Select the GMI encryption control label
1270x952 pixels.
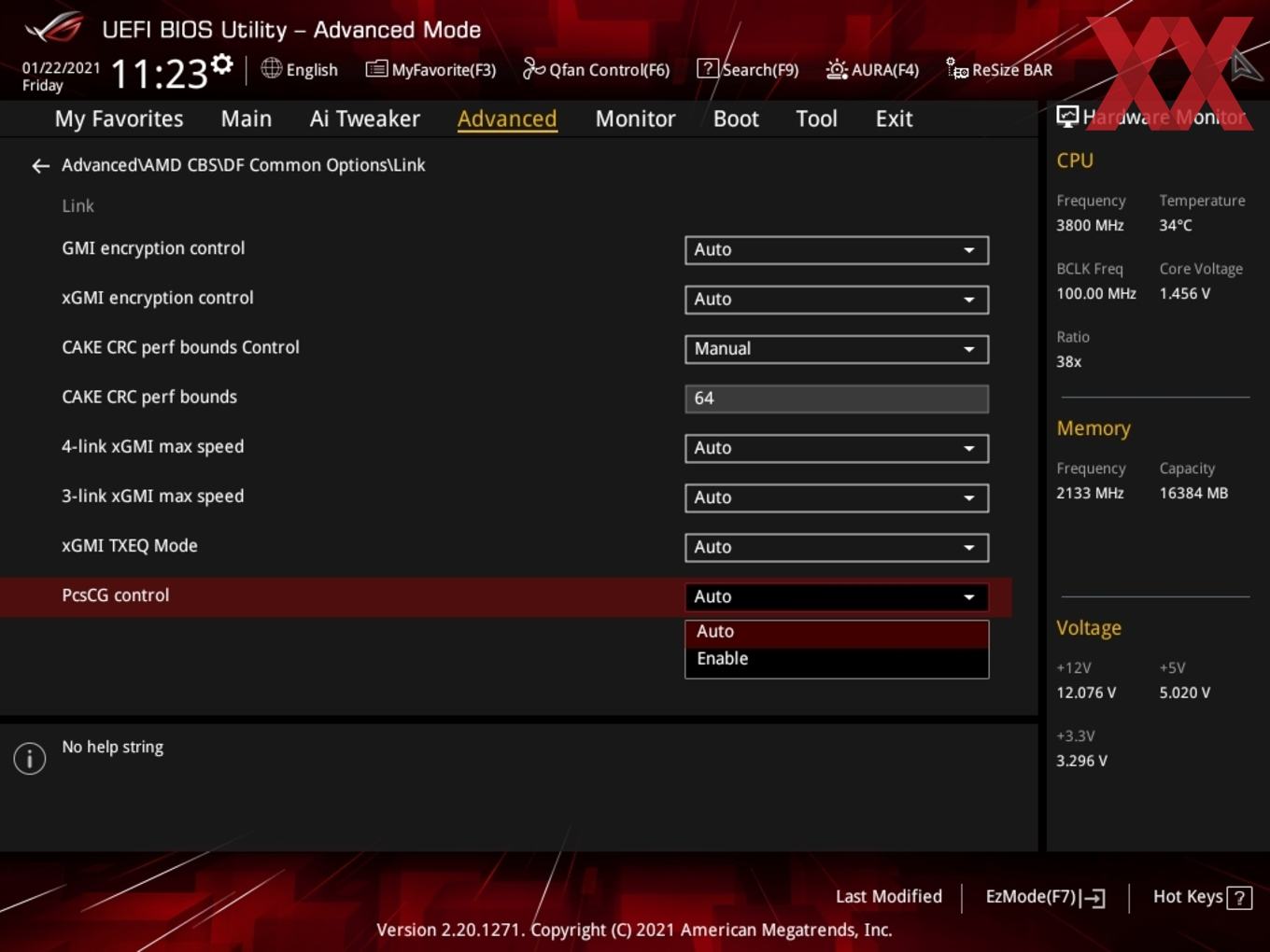coord(153,248)
